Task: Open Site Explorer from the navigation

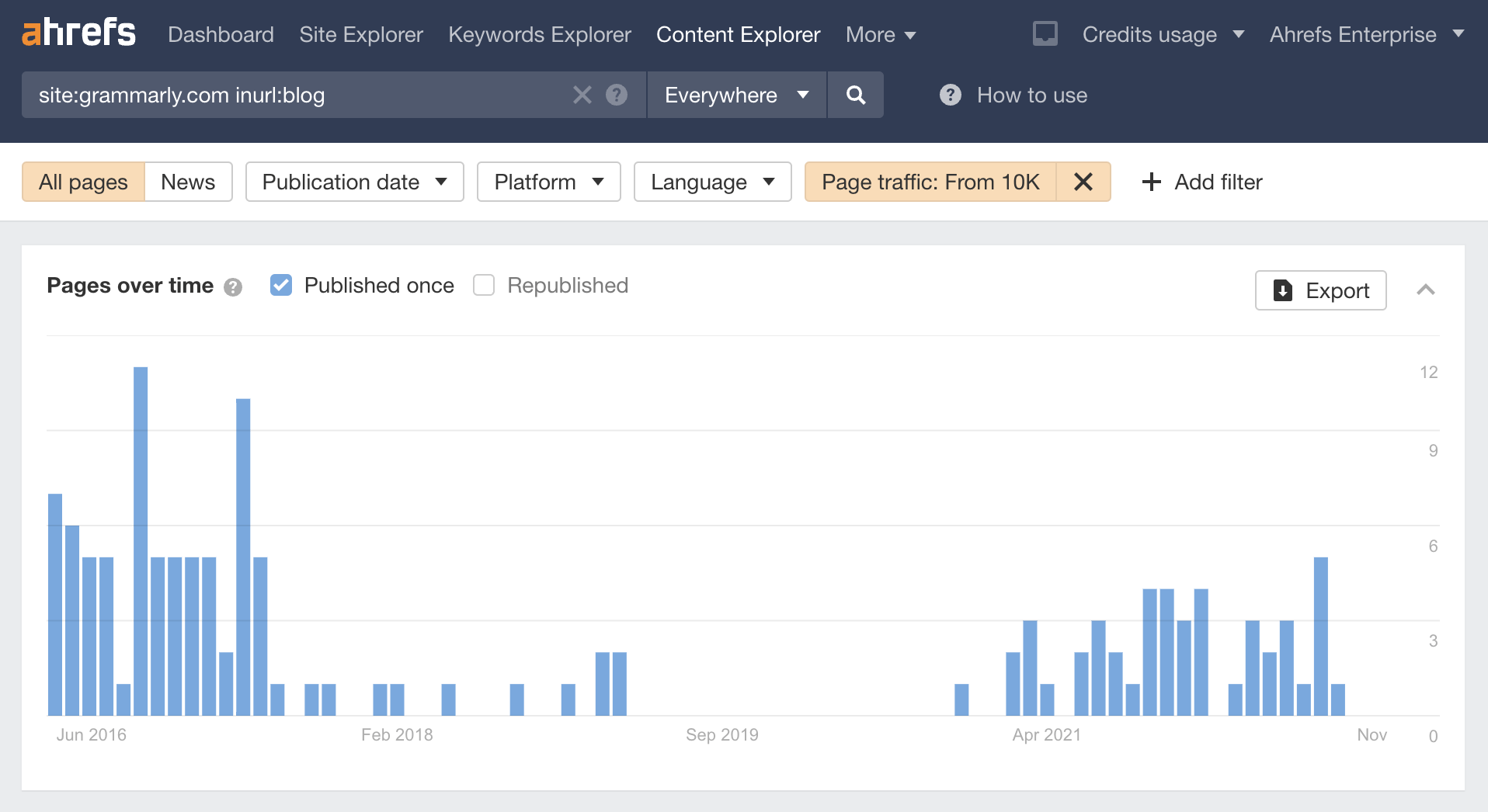Action: point(360,34)
